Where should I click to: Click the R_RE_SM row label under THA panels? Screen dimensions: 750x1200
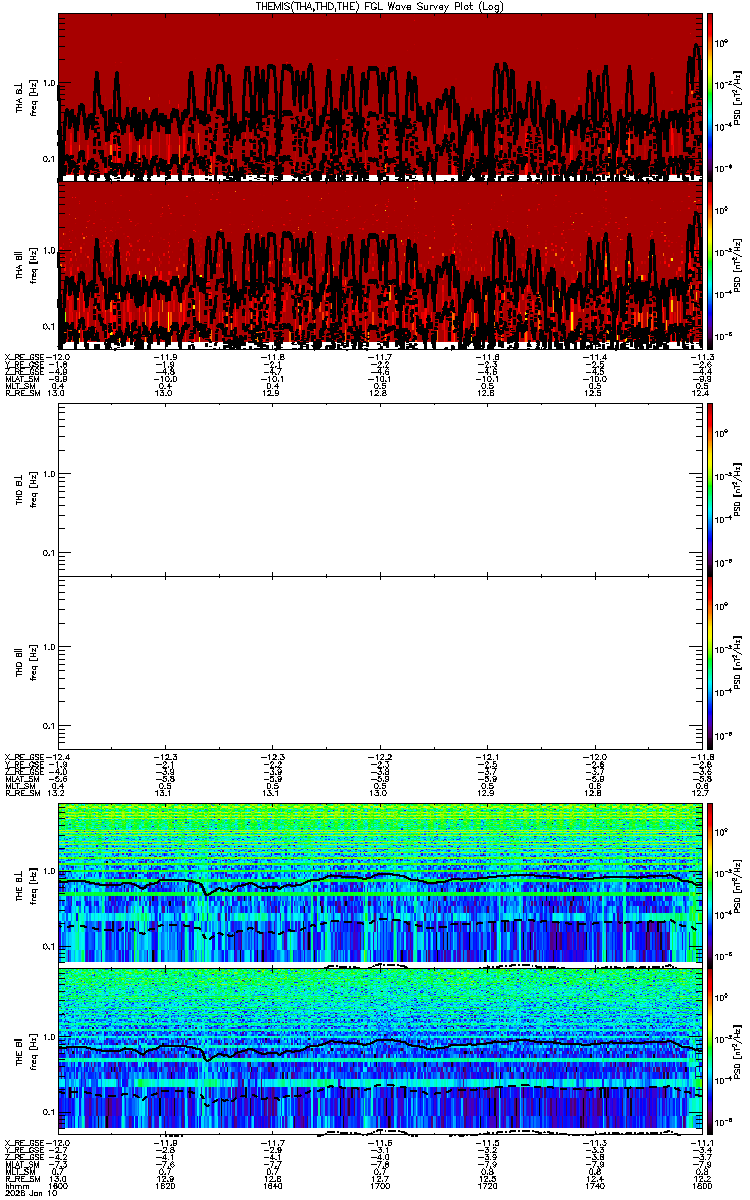coord(22,395)
